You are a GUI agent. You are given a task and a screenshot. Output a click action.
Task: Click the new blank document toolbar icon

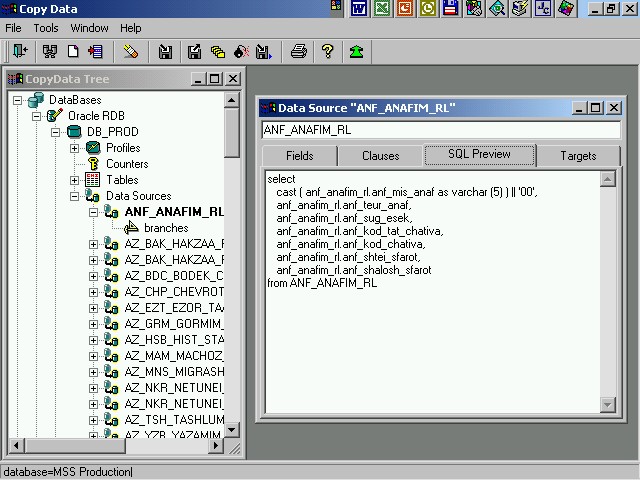pyautogui.click(x=74, y=52)
